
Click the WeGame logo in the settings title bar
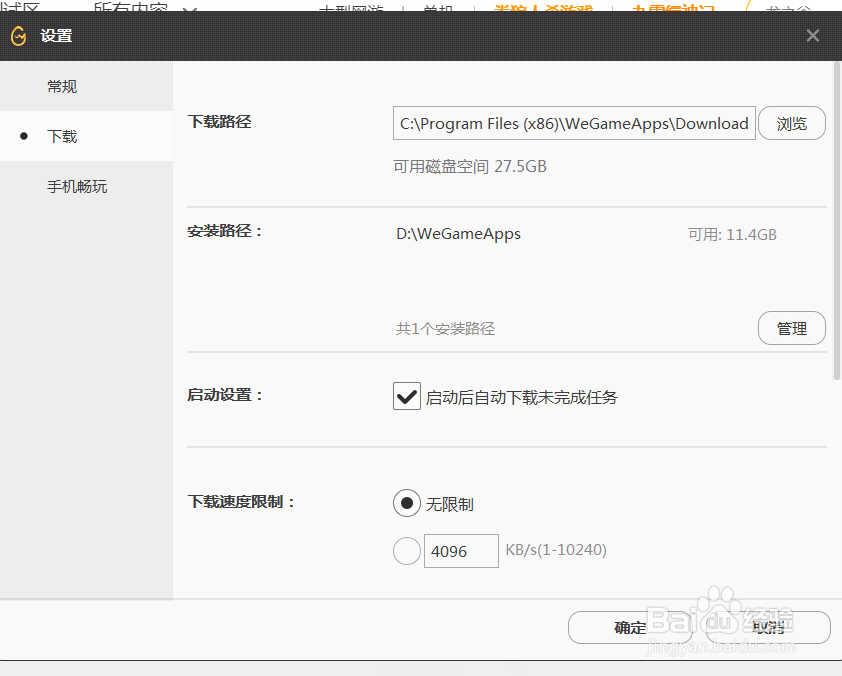click(x=17, y=35)
